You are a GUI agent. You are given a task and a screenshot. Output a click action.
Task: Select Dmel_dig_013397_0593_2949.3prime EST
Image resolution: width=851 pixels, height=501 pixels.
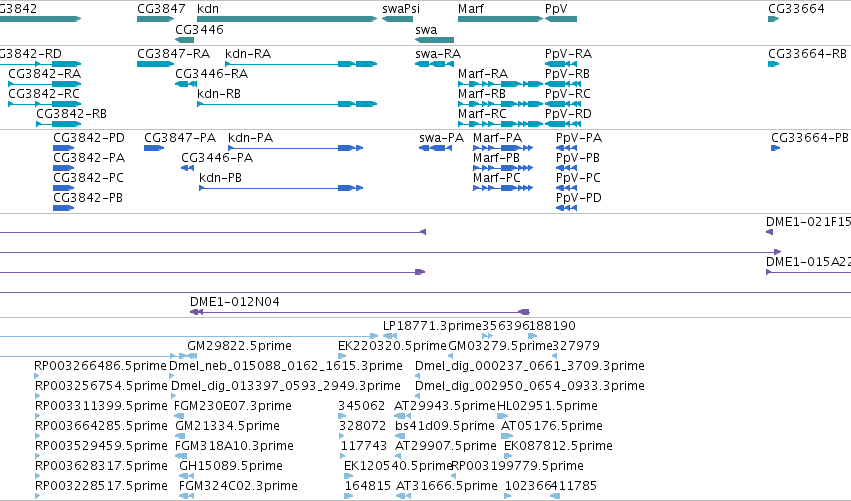pyautogui.click(x=286, y=386)
